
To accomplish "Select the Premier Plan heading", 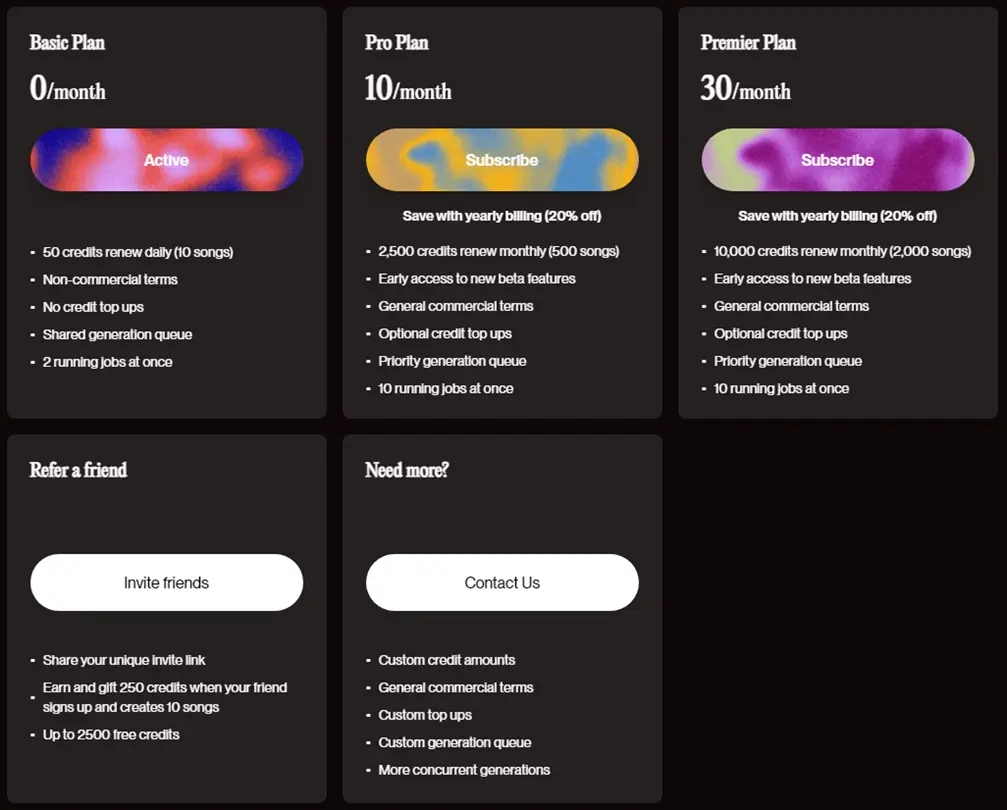I will tap(748, 43).
